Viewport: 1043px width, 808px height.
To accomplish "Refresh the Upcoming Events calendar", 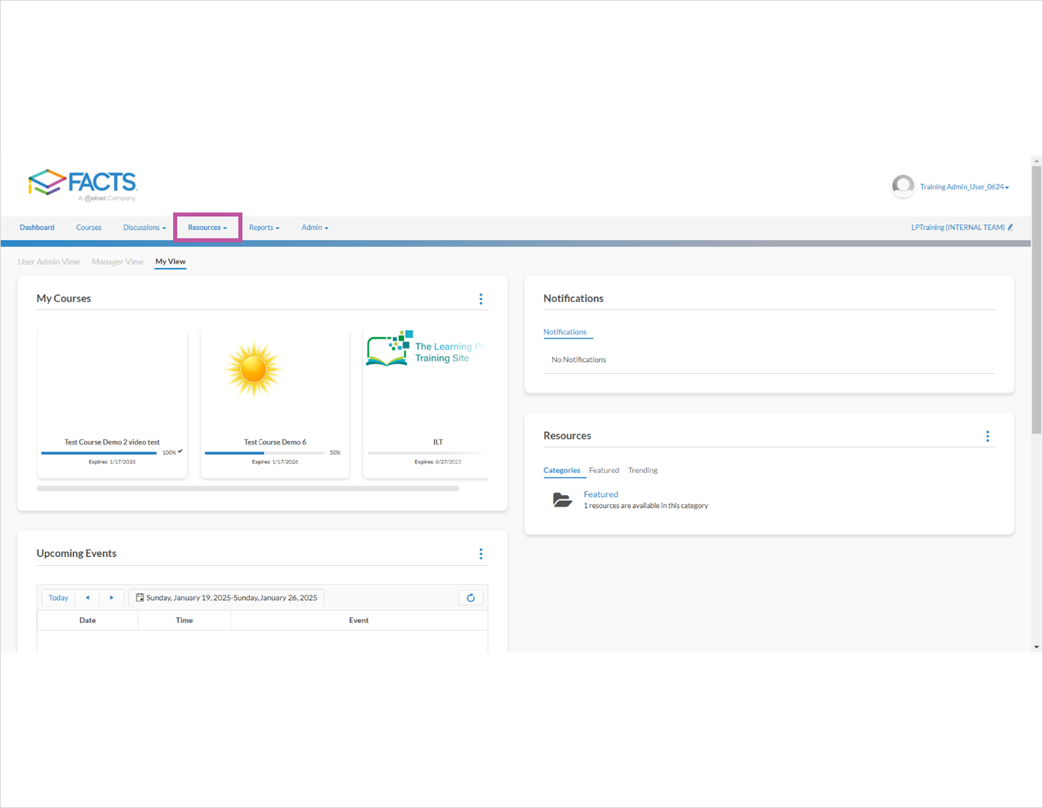I will pos(470,597).
